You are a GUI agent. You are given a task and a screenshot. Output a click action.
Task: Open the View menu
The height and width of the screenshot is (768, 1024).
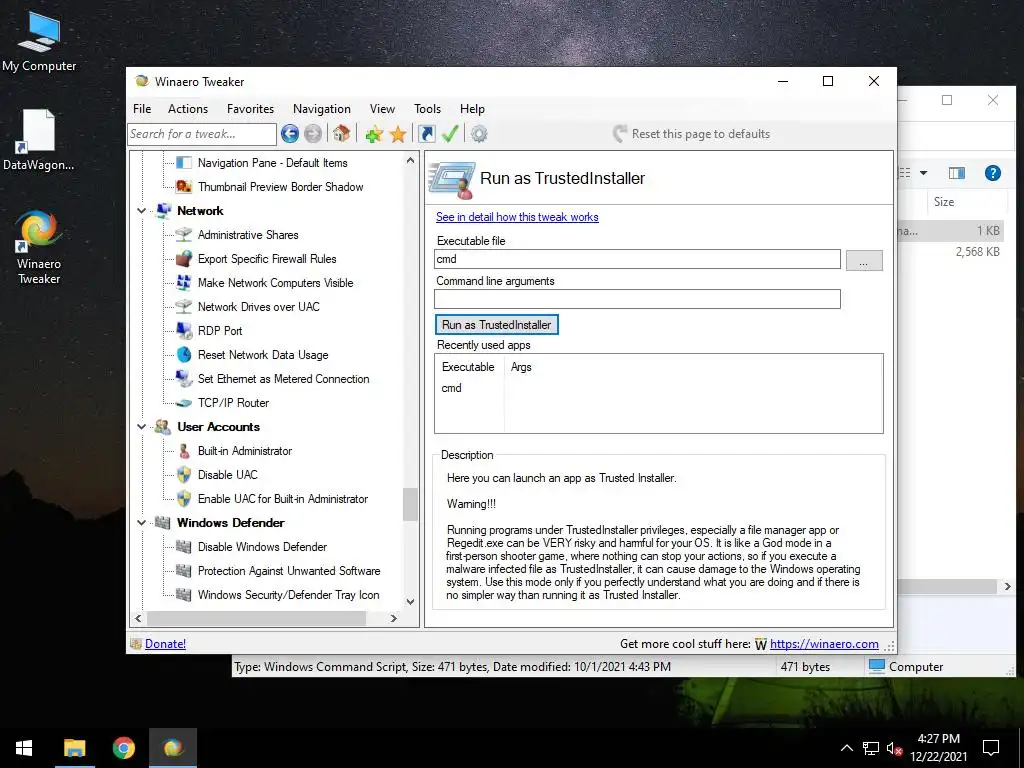click(x=383, y=109)
